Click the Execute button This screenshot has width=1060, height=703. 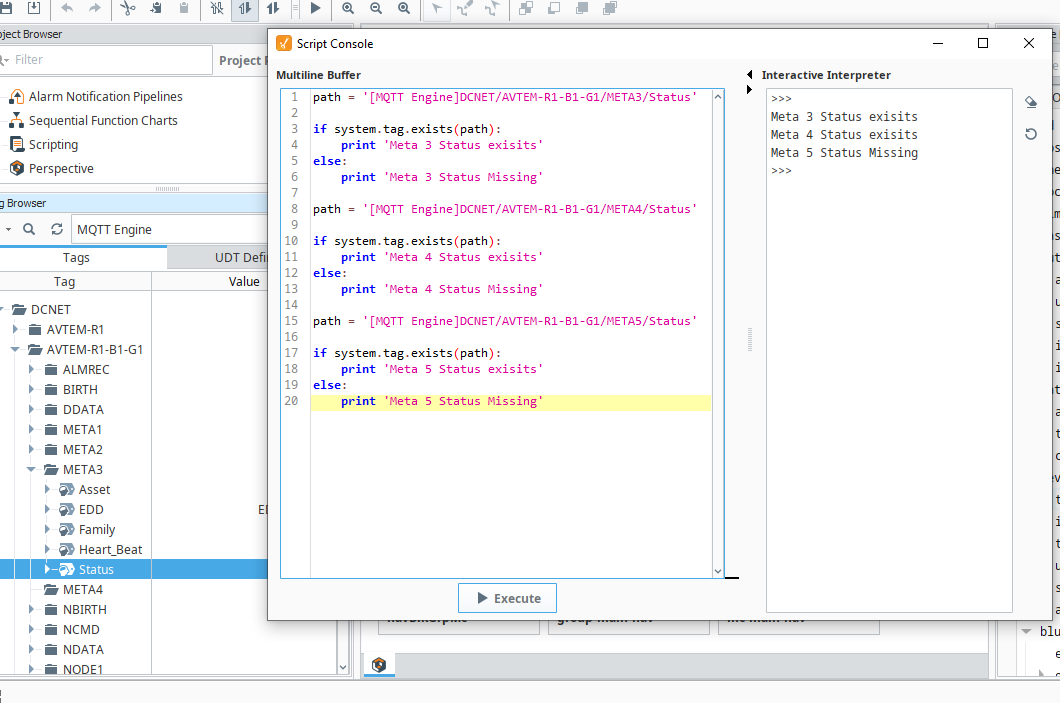click(x=508, y=598)
